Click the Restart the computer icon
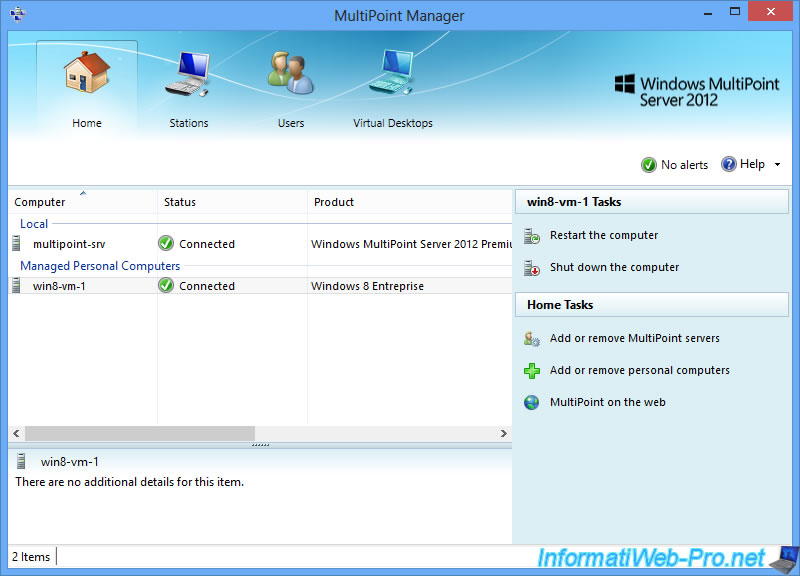 [532, 236]
